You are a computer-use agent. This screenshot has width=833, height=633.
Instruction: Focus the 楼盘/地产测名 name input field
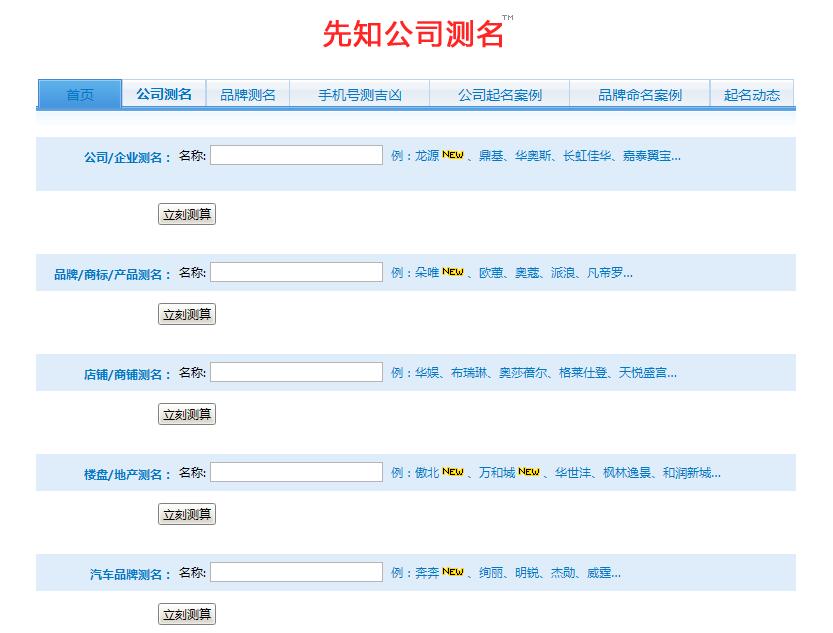(296, 472)
